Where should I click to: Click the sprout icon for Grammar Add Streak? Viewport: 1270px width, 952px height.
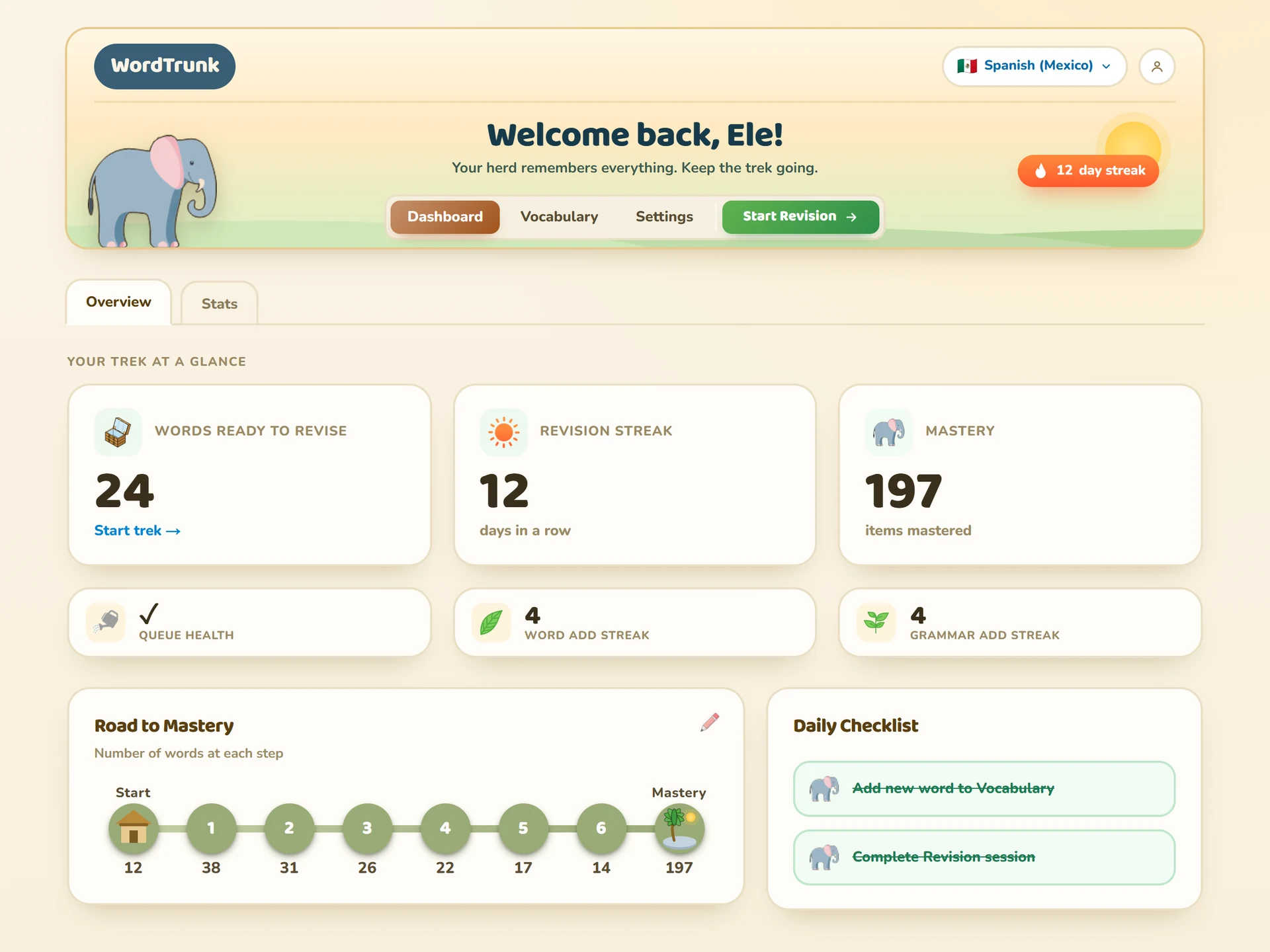coord(876,622)
